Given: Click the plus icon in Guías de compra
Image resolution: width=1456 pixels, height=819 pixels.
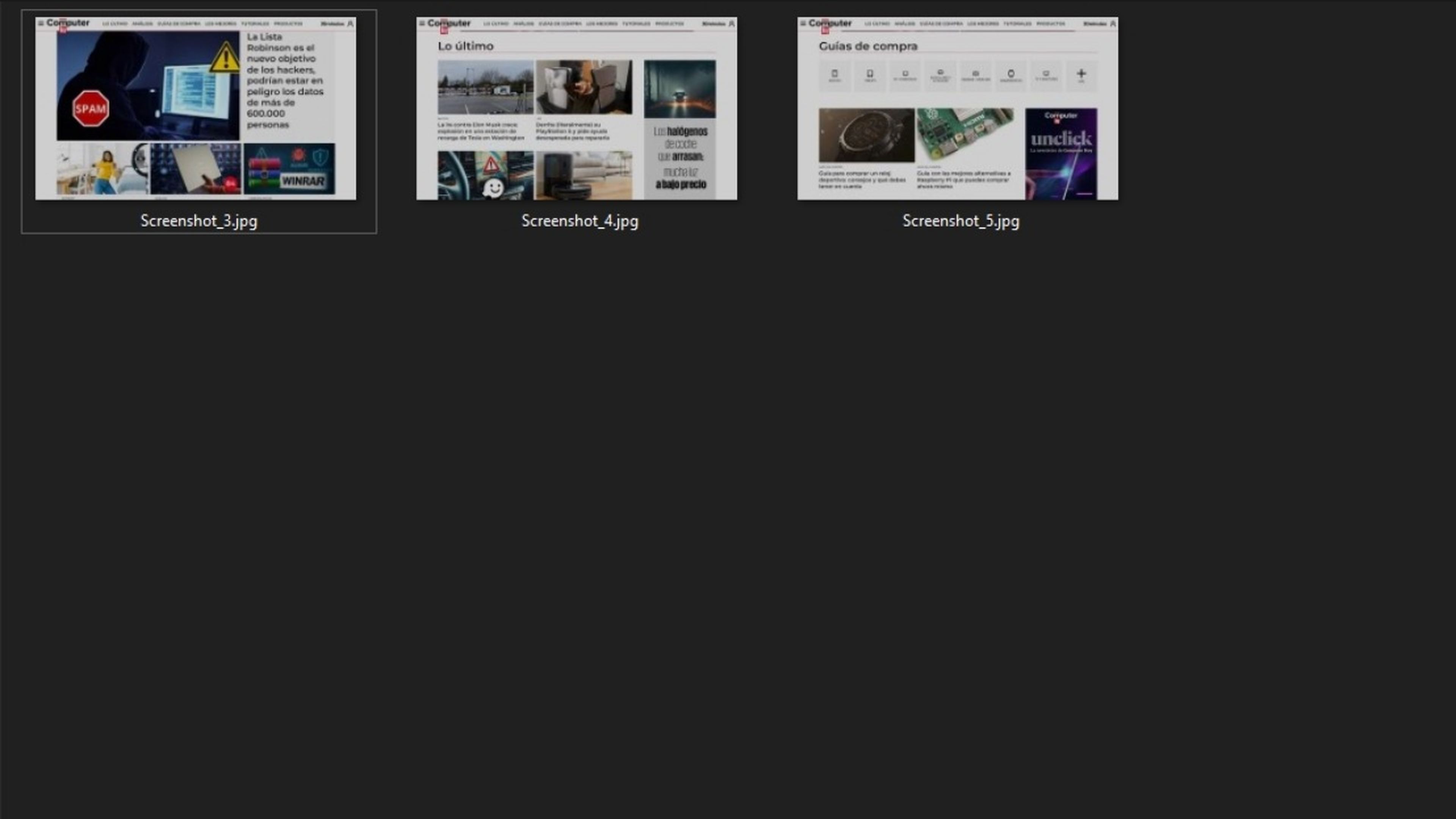Looking at the screenshot, I should [1081, 74].
